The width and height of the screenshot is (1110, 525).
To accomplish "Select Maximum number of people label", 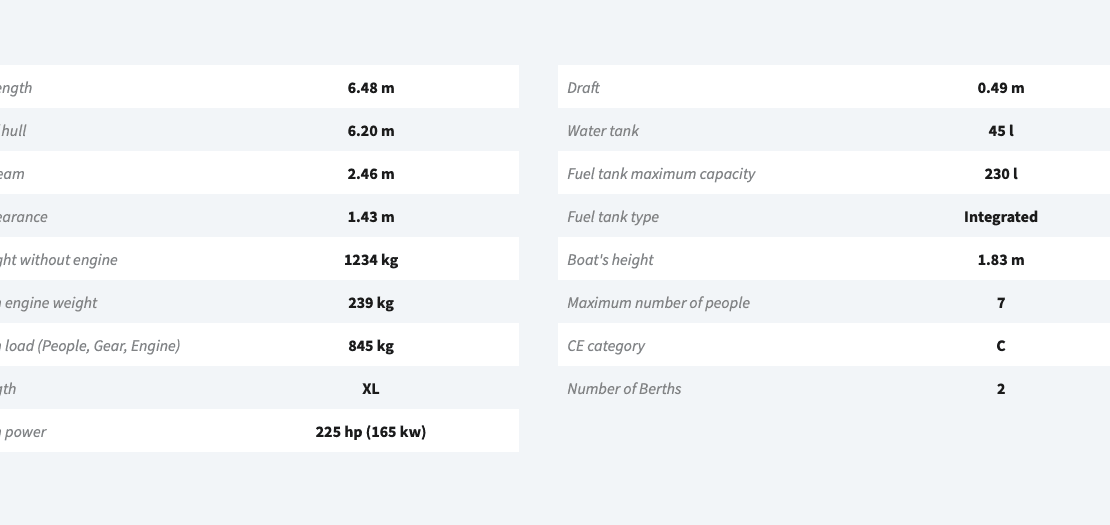I will coord(658,303).
